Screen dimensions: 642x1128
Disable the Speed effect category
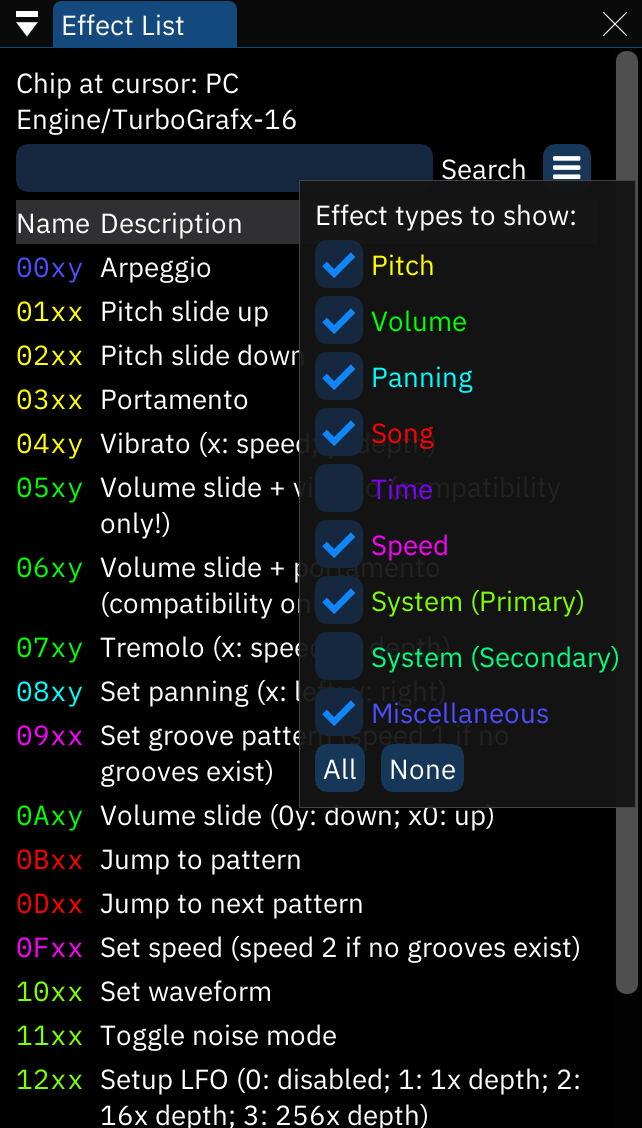(339, 544)
